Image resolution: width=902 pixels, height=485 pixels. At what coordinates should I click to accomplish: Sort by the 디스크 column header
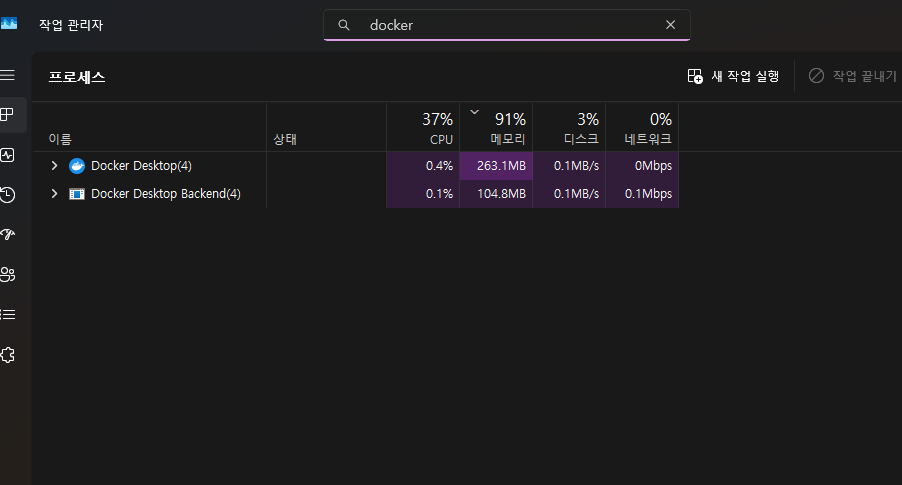(x=569, y=127)
